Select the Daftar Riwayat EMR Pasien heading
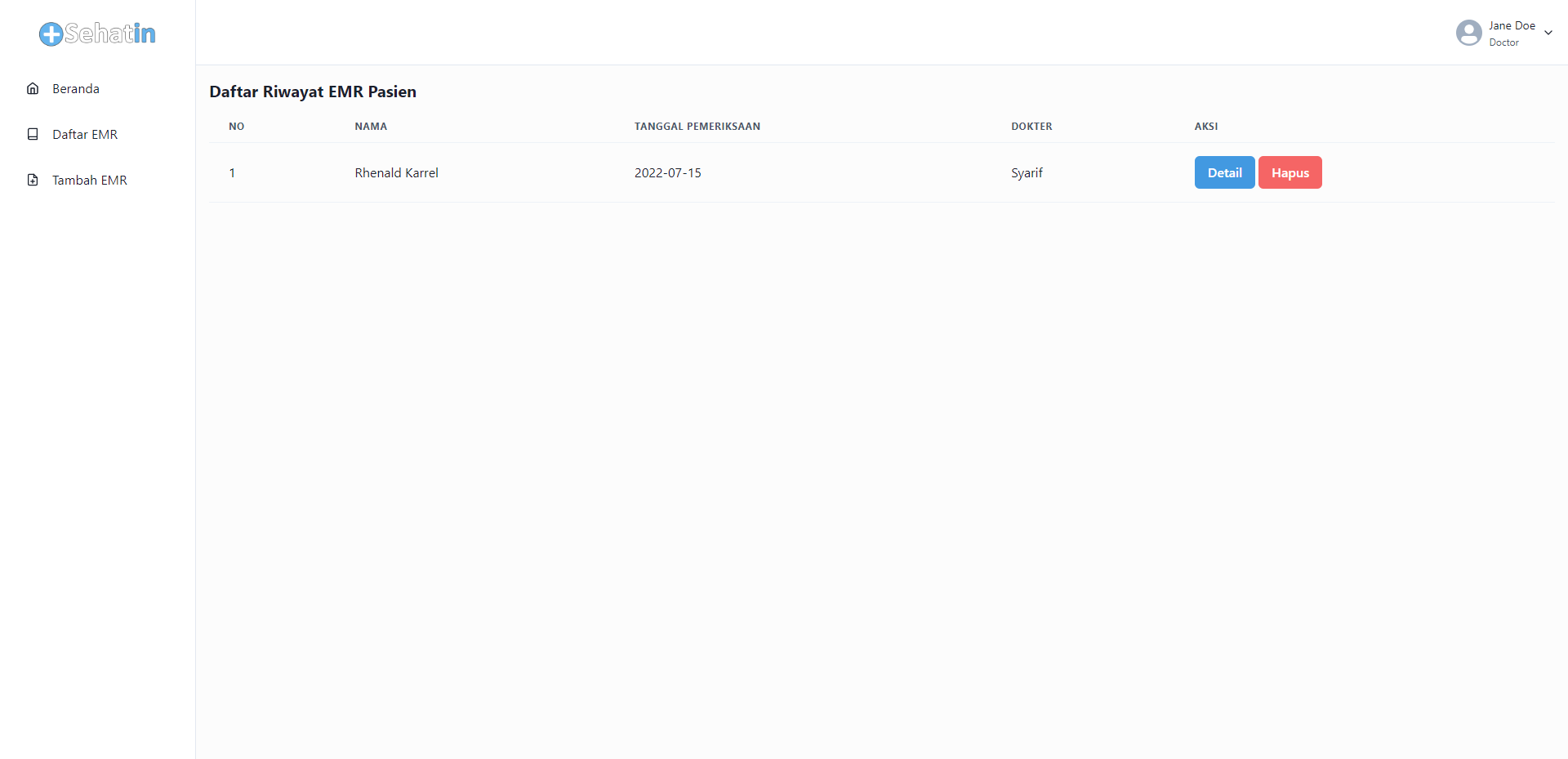Screen dimensions: 1568x759 pyautogui.click(x=313, y=92)
